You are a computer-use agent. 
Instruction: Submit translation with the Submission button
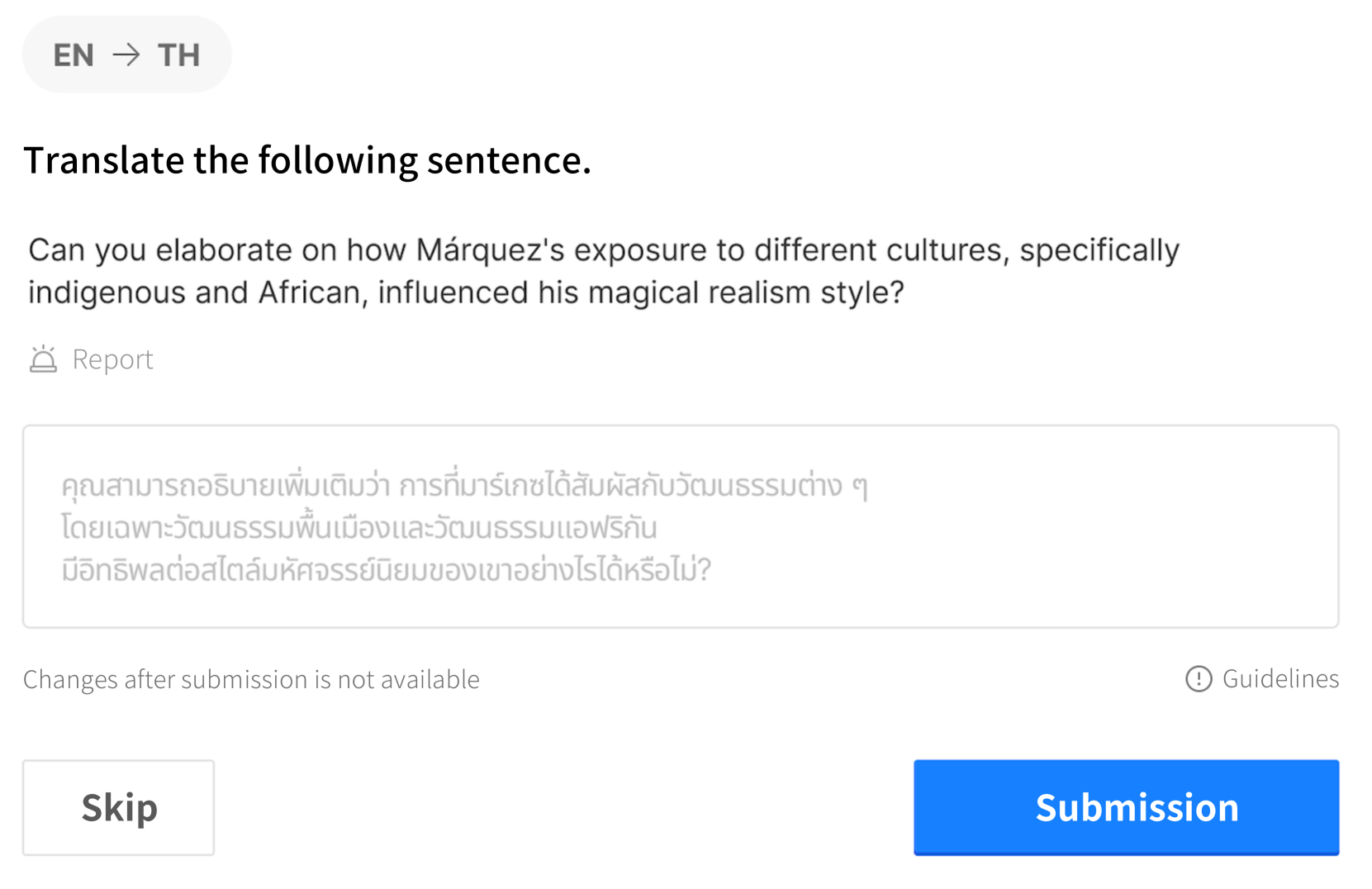click(x=1125, y=807)
